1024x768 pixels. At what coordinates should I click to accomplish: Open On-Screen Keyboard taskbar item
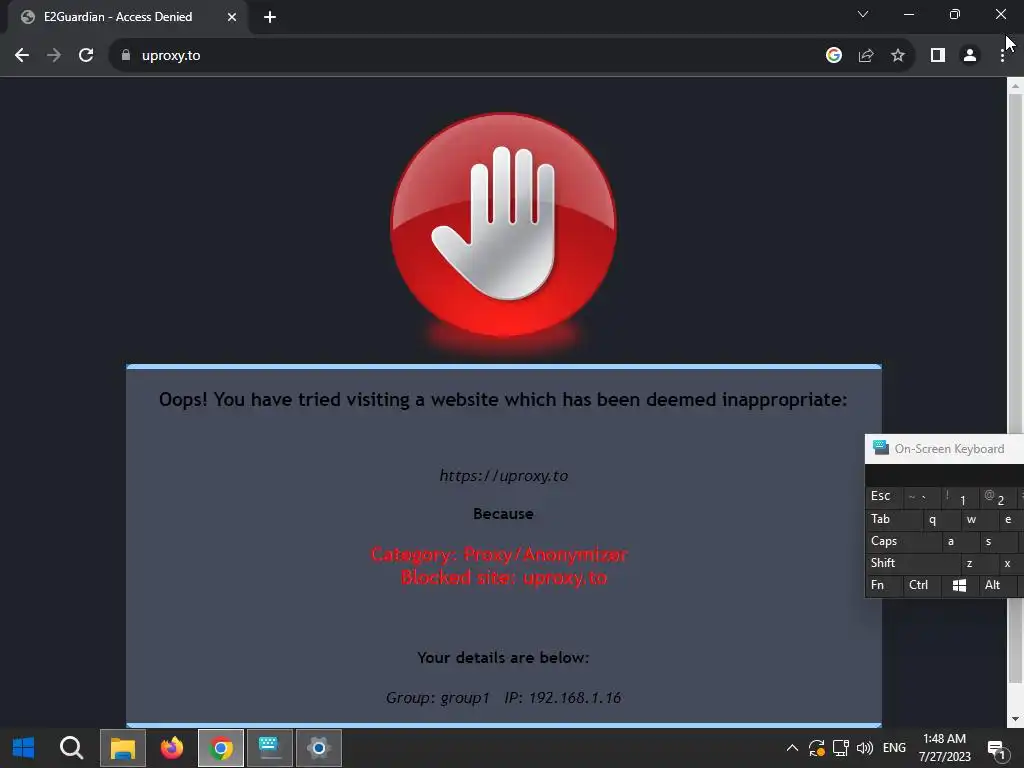[270, 748]
